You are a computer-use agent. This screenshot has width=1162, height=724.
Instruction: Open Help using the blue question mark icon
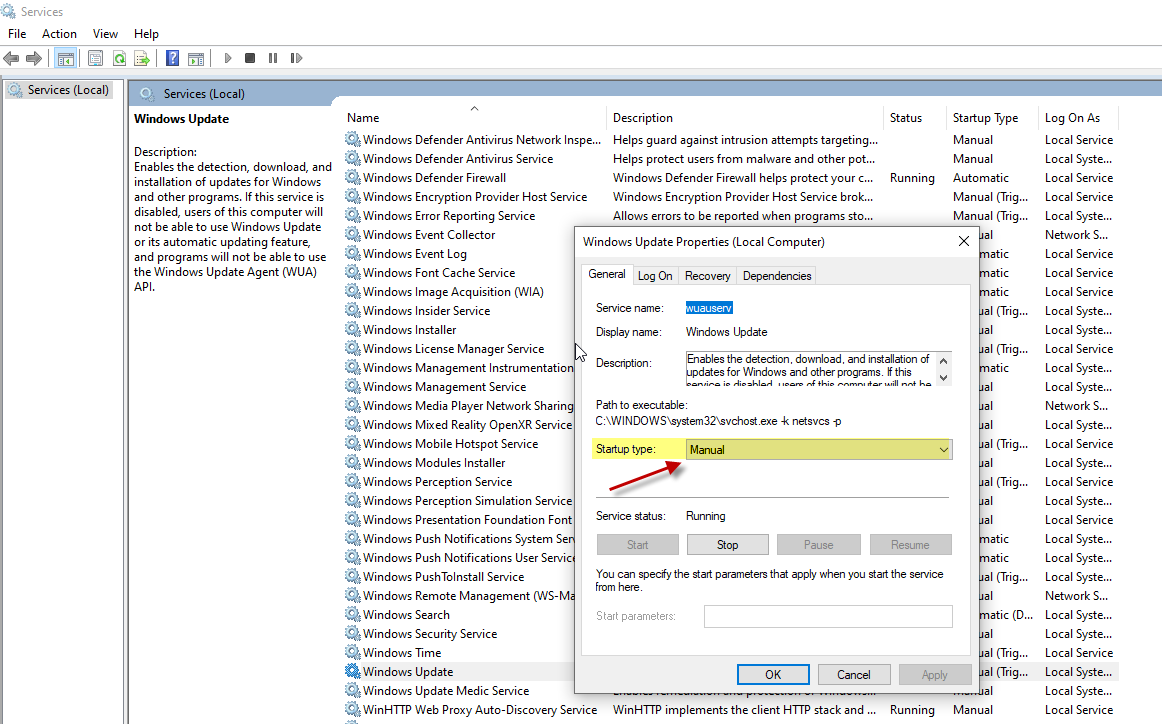coord(172,59)
